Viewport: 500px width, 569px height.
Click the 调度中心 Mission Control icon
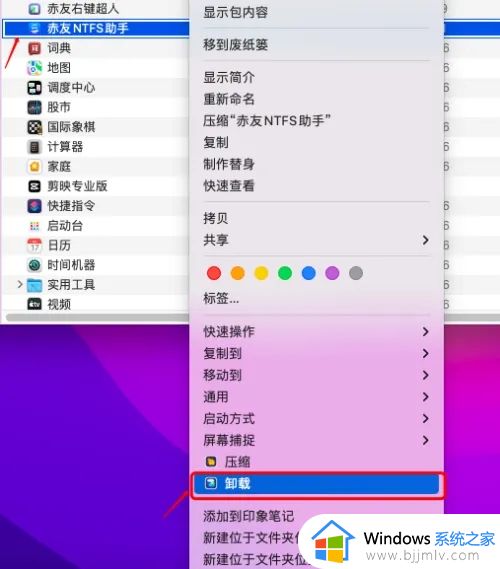pos(34,87)
